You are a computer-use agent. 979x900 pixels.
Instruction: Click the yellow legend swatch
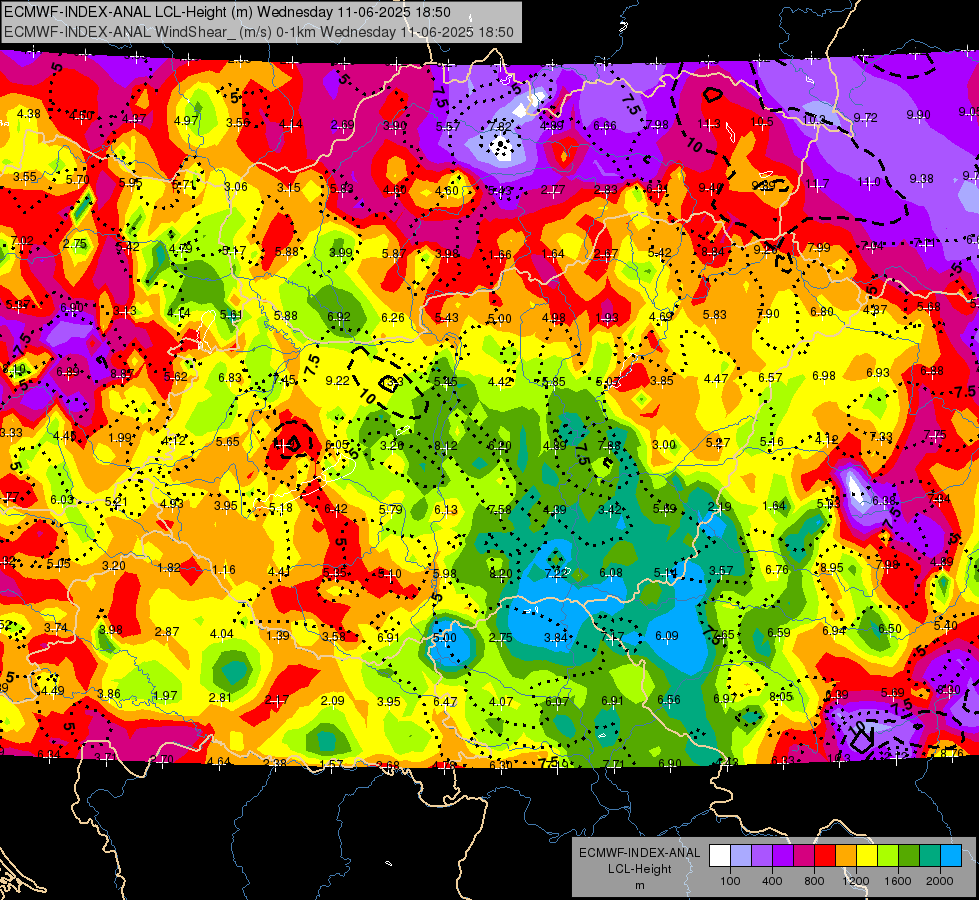click(x=867, y=856)
